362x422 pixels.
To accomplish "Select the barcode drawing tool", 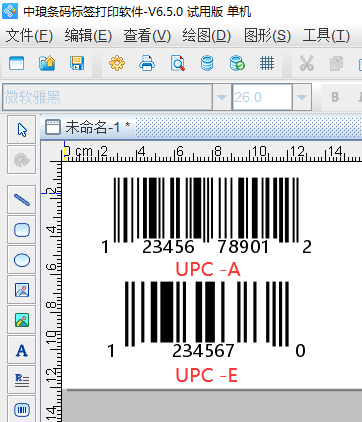I will point(22,409).
